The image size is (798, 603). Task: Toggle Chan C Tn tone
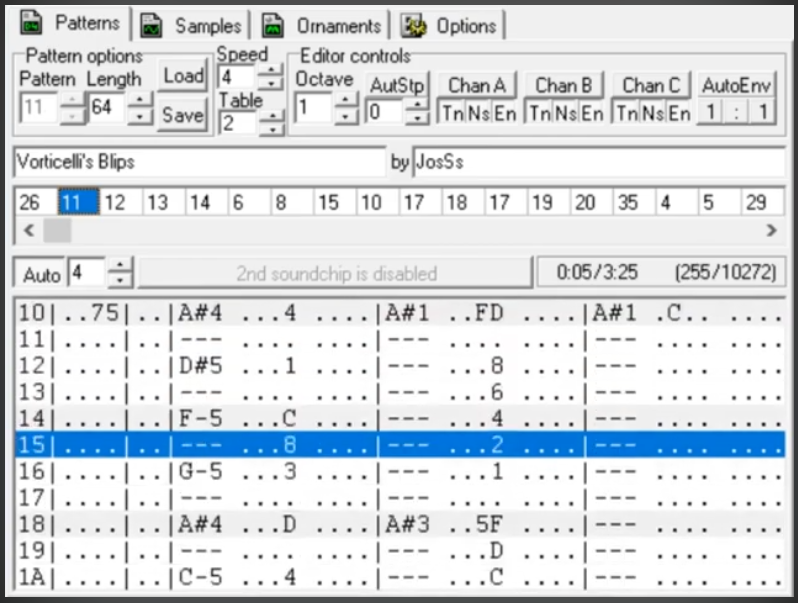point(626,113)
